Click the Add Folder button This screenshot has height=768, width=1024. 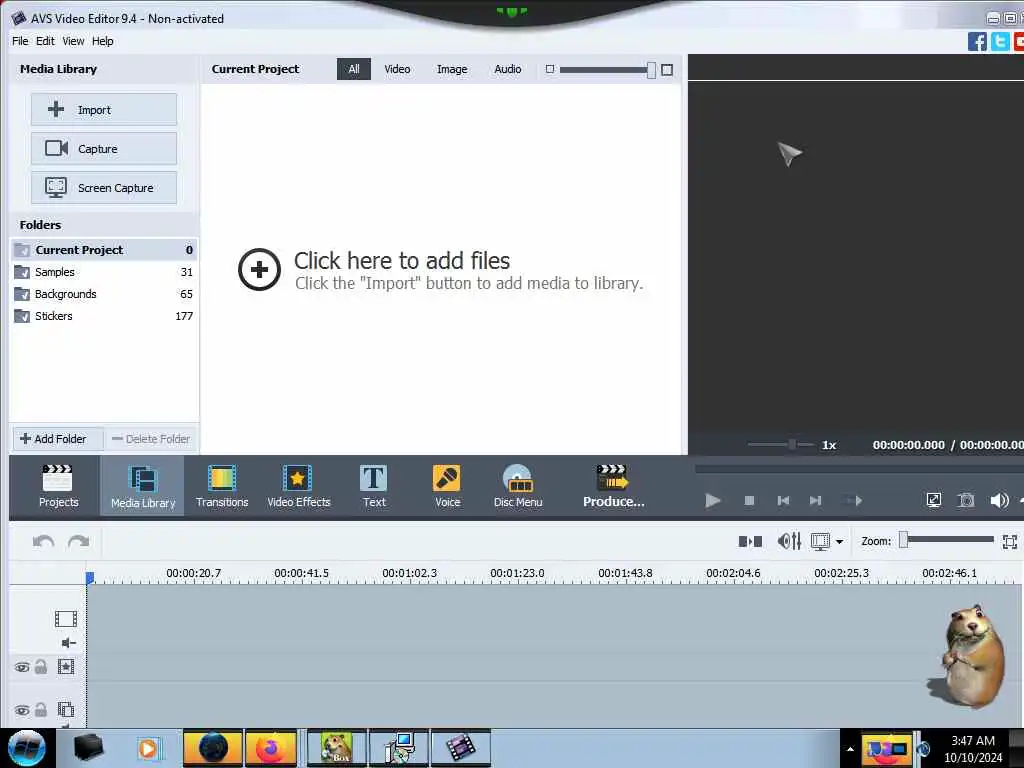pos(57,439)
